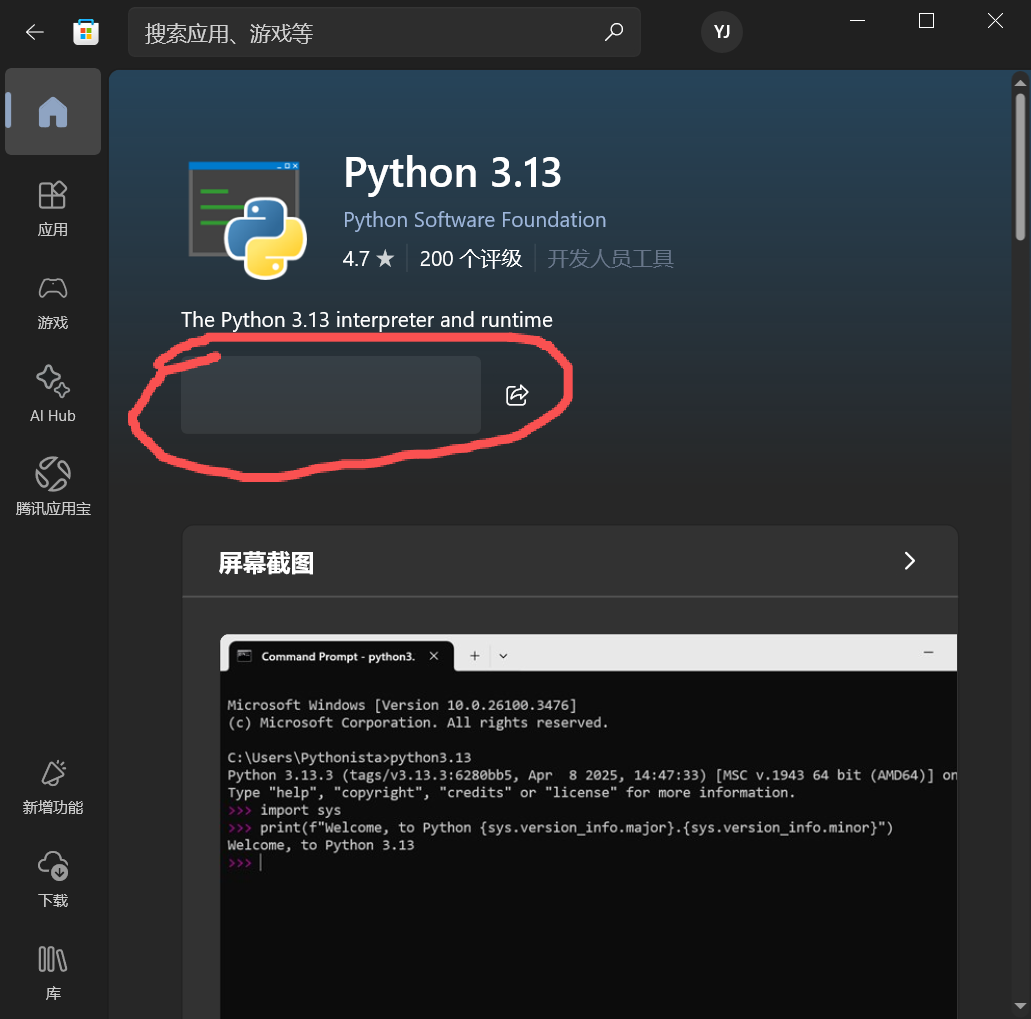Click the search magnifier icon
1031x1019 pixels.
point(613,32)
